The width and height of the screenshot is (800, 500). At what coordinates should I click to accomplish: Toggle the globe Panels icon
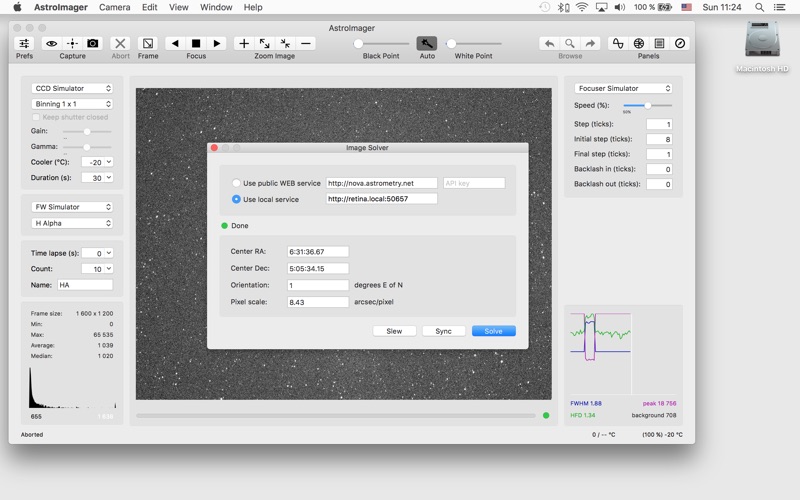tap(639, 43)
